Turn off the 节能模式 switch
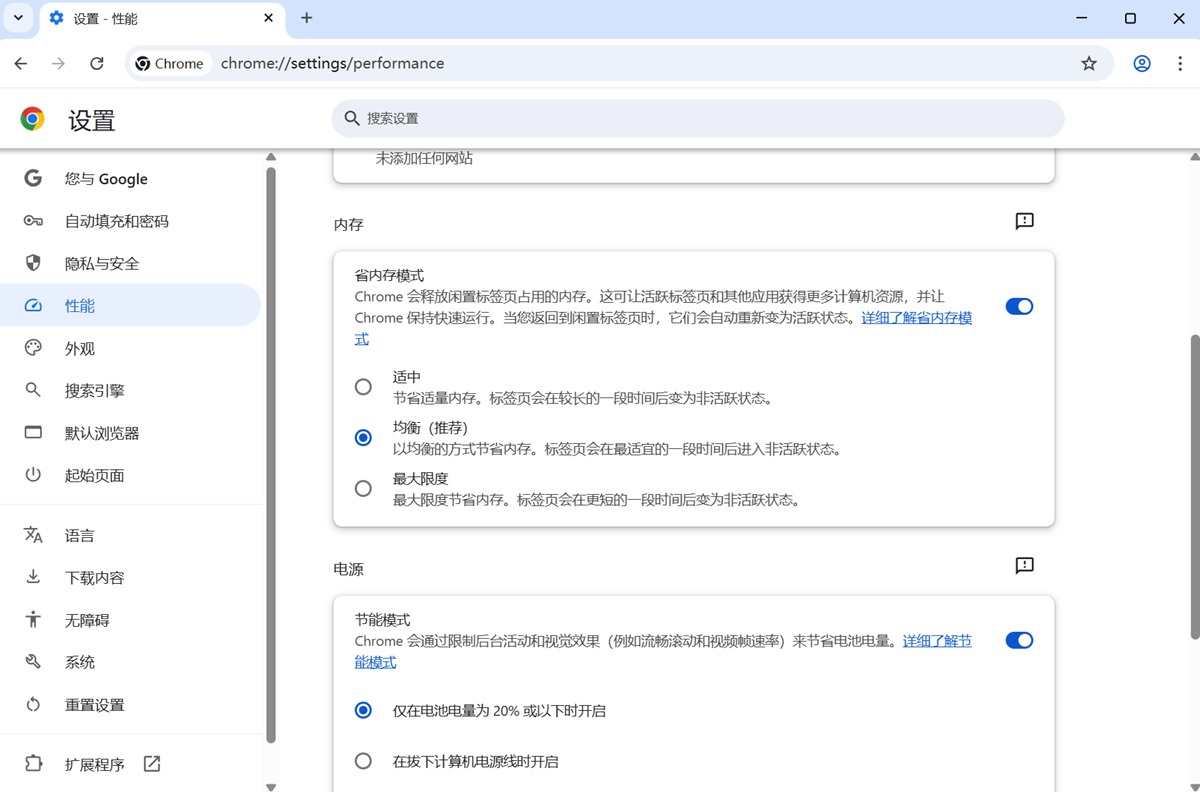The width and height of the screenshot is (1200, 792). pyautogui.click(x=1018, y=640)
